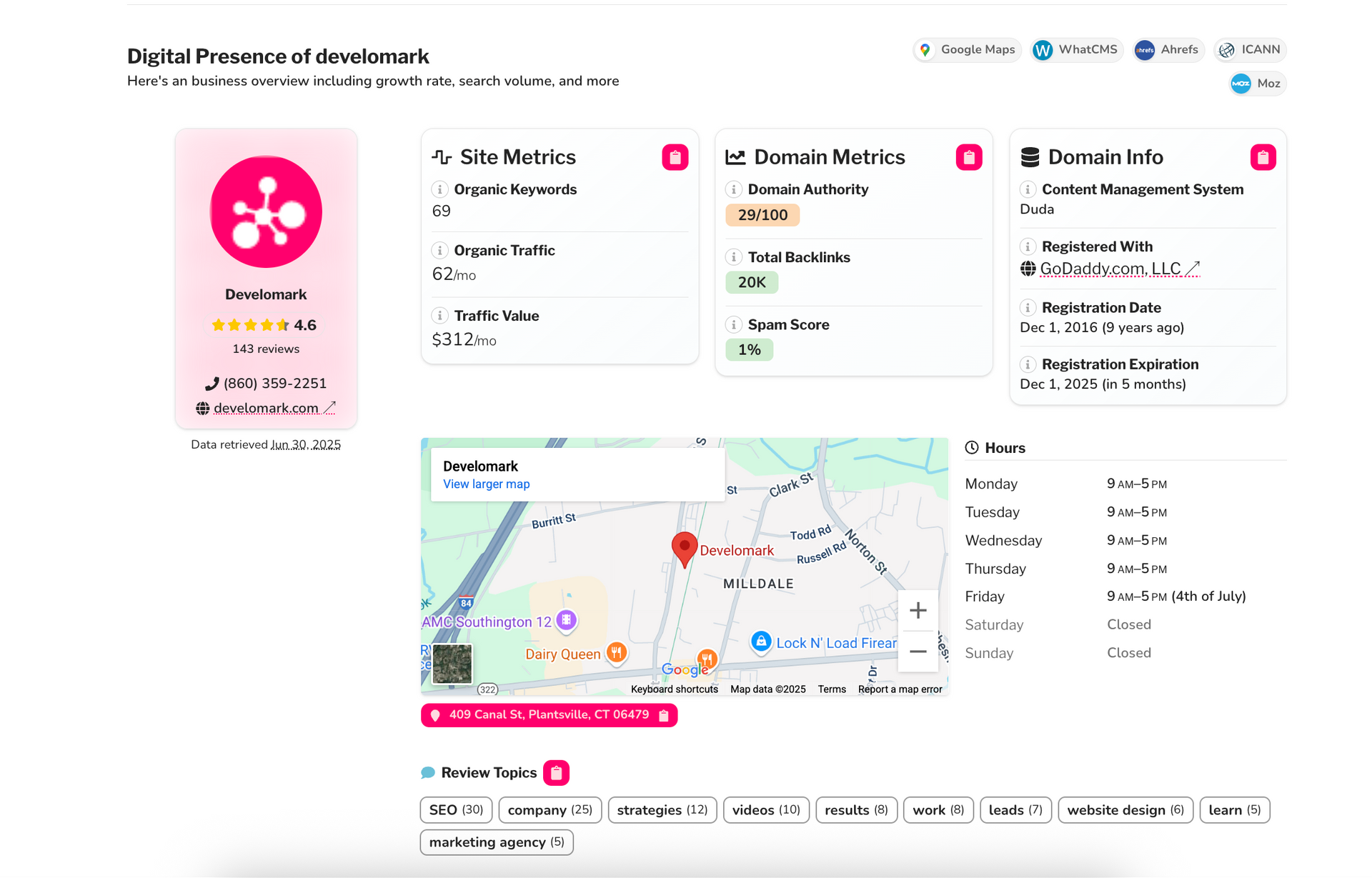The height and width of the screenshot is (878, 1372).
Task: Copy Review Topics with clipboard icon
Action: click(x=556, y=773)
